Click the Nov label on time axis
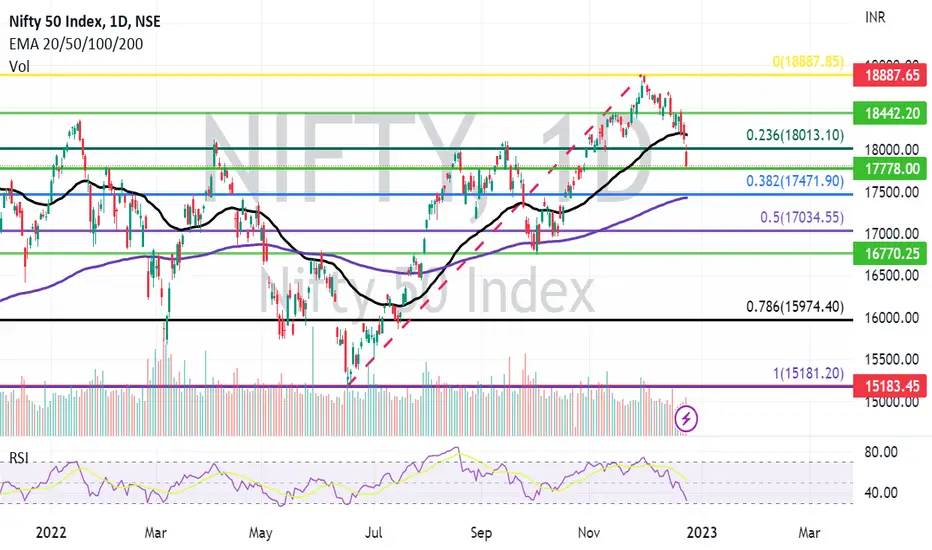This screenshot has height=550, width=932. click(x=588, y=532)
